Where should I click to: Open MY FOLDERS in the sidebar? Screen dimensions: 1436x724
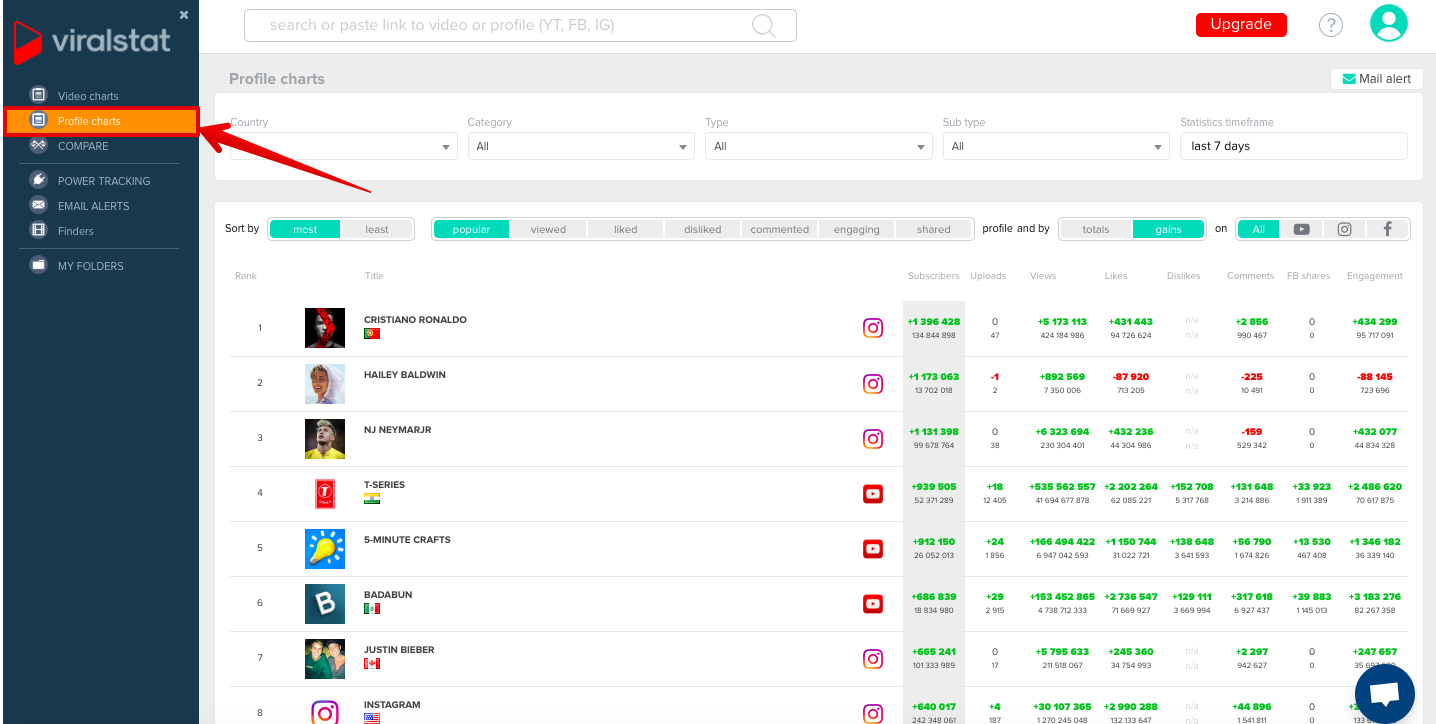(91, 266)
